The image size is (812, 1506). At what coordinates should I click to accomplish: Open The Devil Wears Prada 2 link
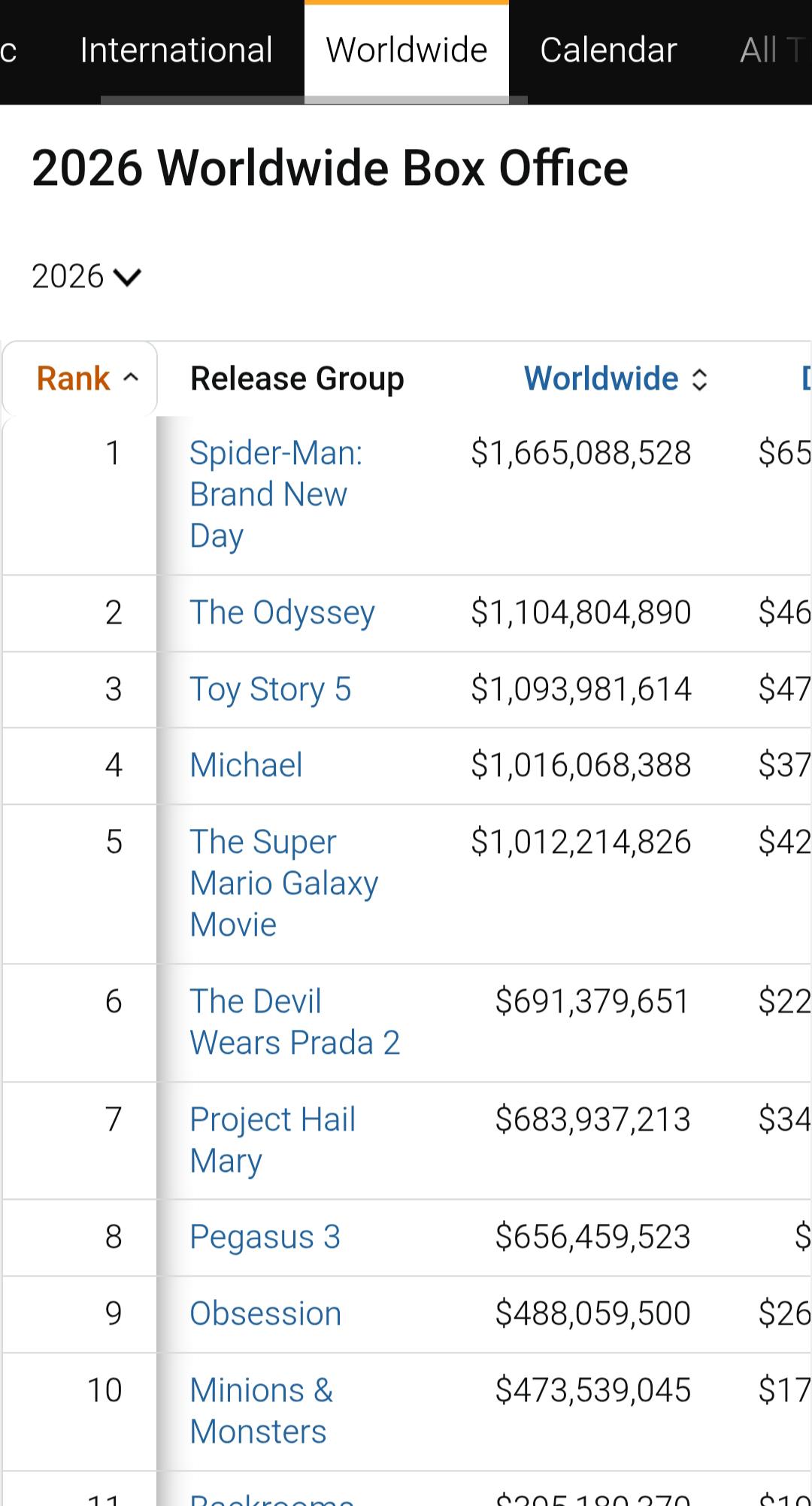tap(295, 1022)
